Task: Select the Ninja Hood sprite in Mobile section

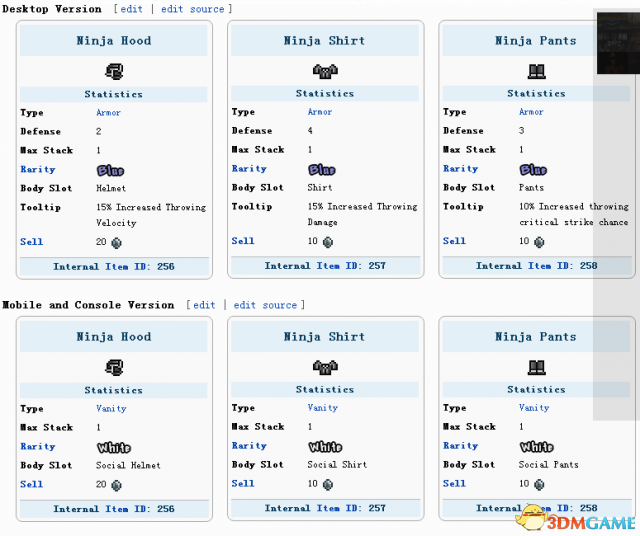Action: [114, 367]
